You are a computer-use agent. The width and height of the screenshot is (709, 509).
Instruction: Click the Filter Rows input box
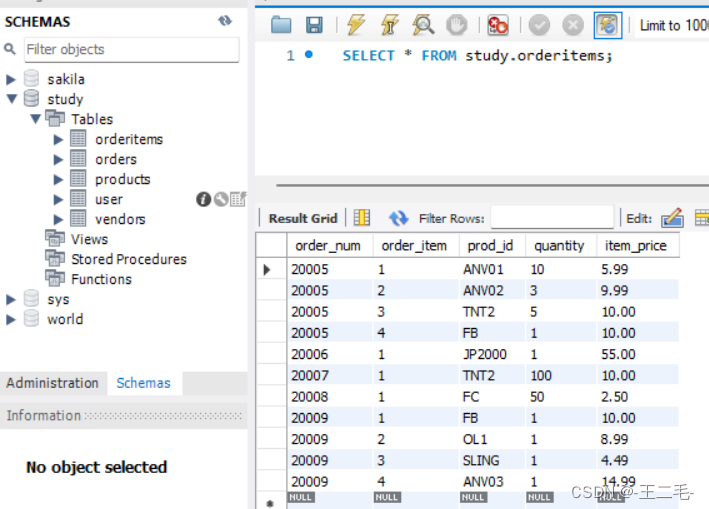point(552,217)
